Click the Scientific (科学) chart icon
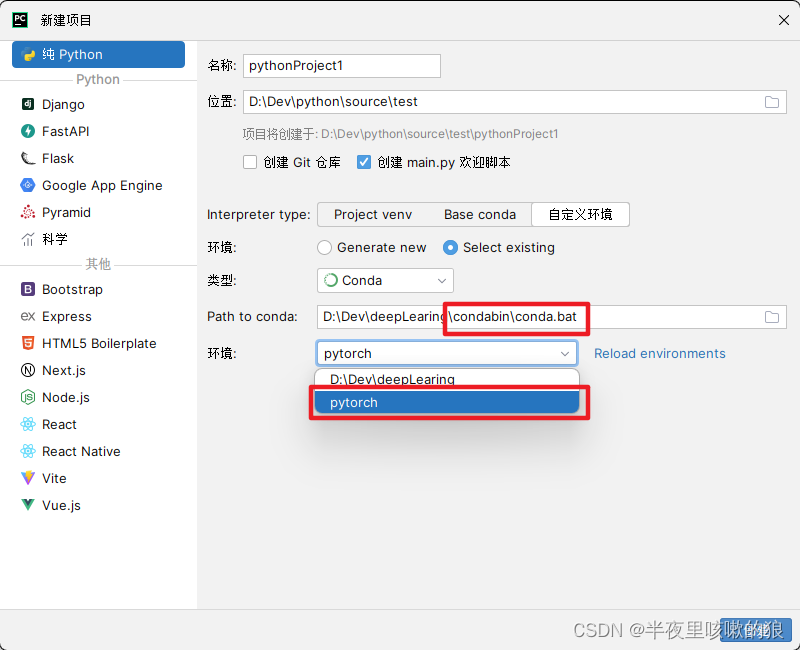The image size is (800, 650). tap(28, 239)
